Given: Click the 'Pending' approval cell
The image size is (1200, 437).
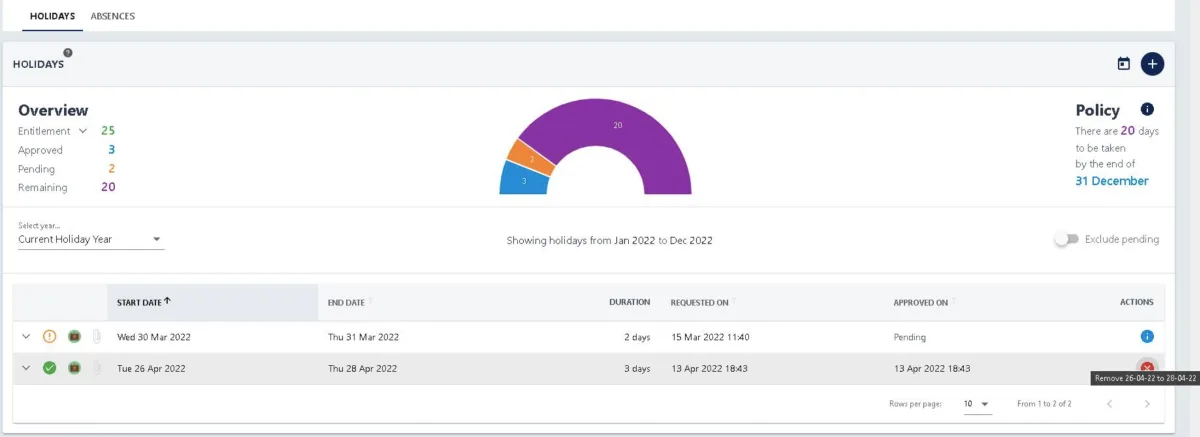Looking at the screenshot, I should [910, 337].
